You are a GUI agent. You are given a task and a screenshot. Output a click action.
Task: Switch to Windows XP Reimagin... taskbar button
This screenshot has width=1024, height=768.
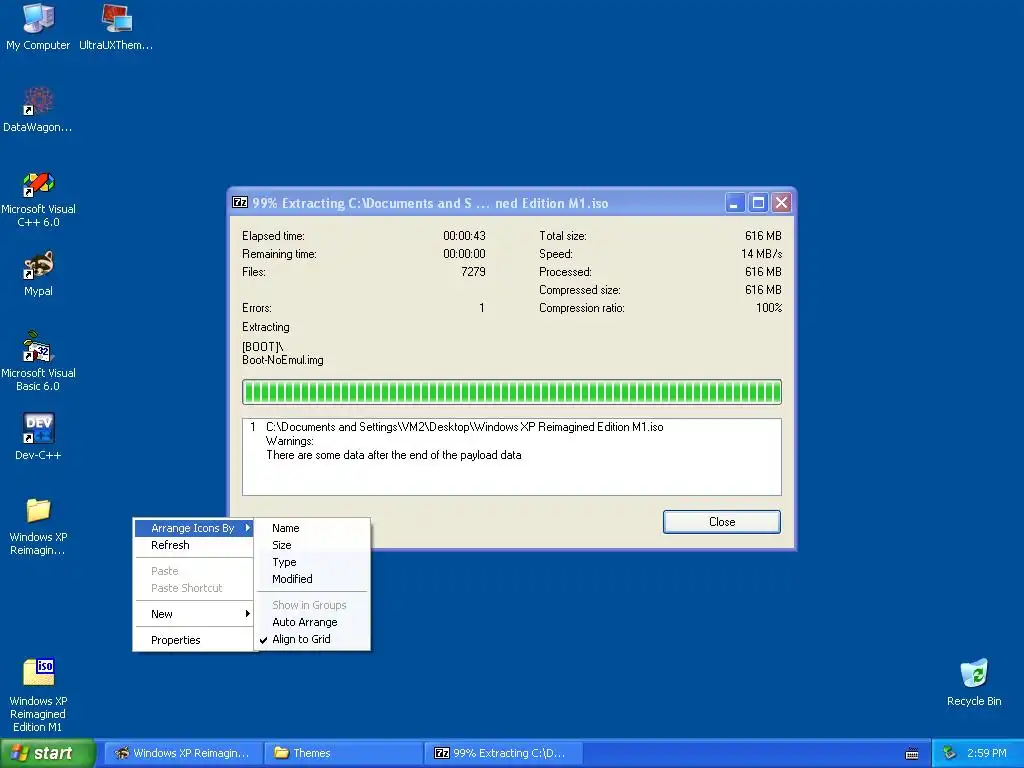click(184, 753)
